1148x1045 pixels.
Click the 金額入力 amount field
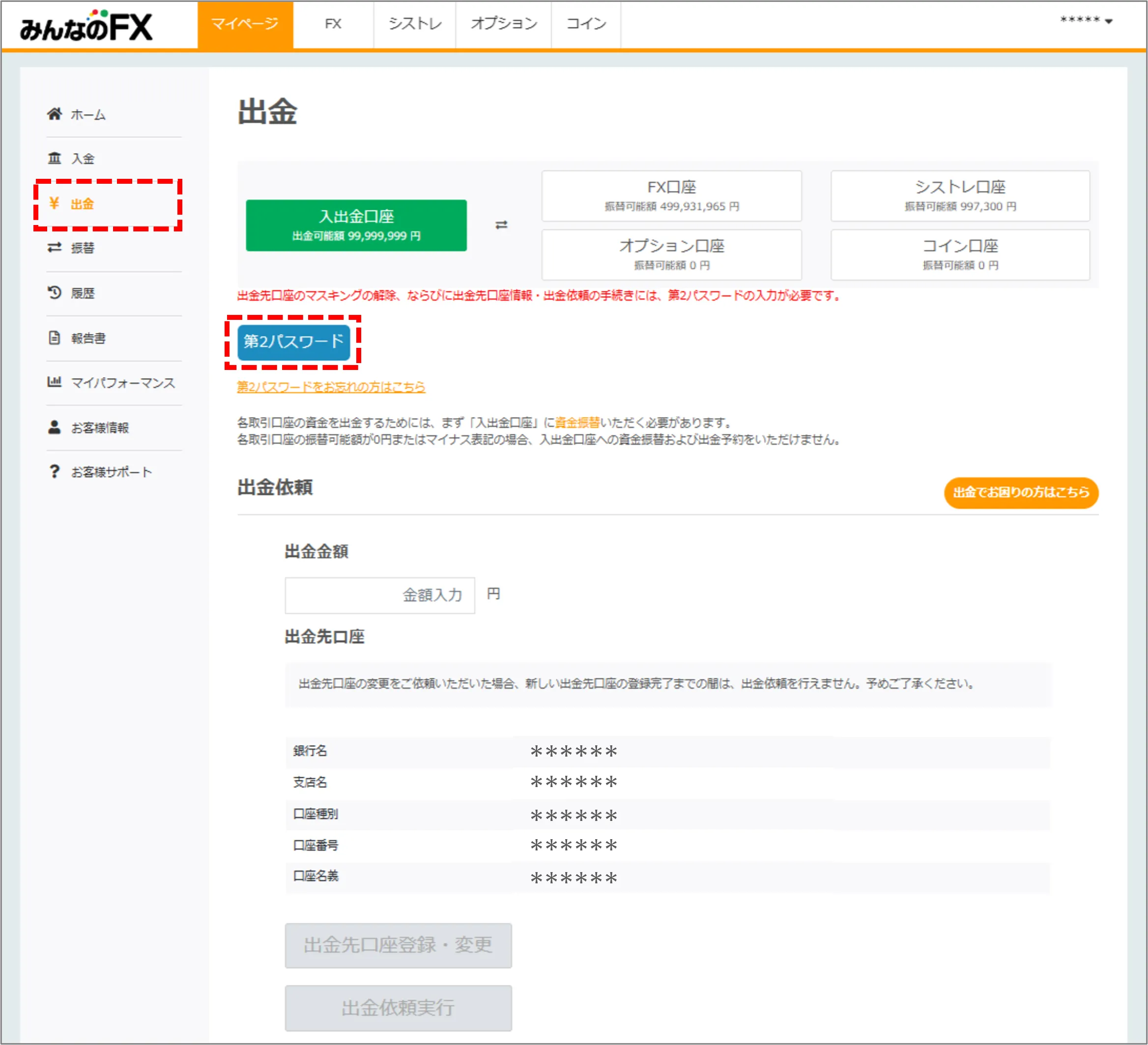tap(380, 595)
